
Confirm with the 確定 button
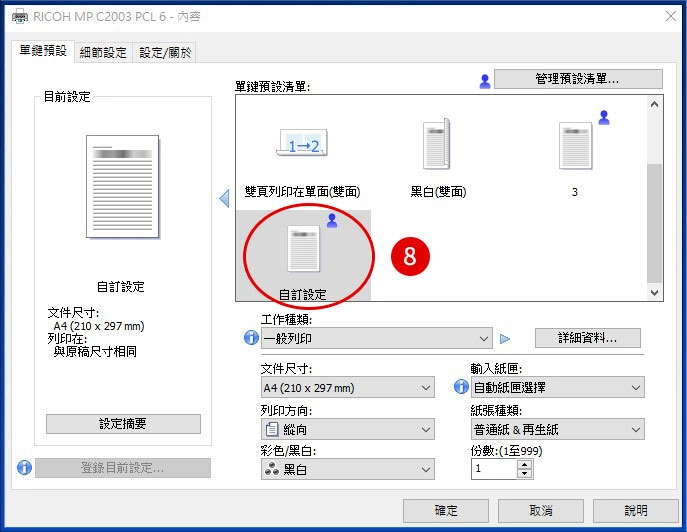(446, 511)
